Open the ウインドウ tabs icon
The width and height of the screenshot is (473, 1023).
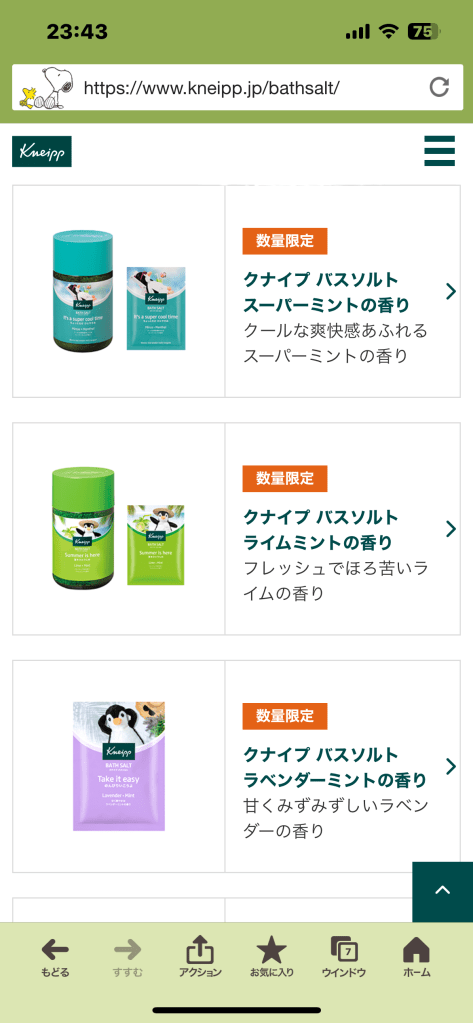tap(344, 958)
